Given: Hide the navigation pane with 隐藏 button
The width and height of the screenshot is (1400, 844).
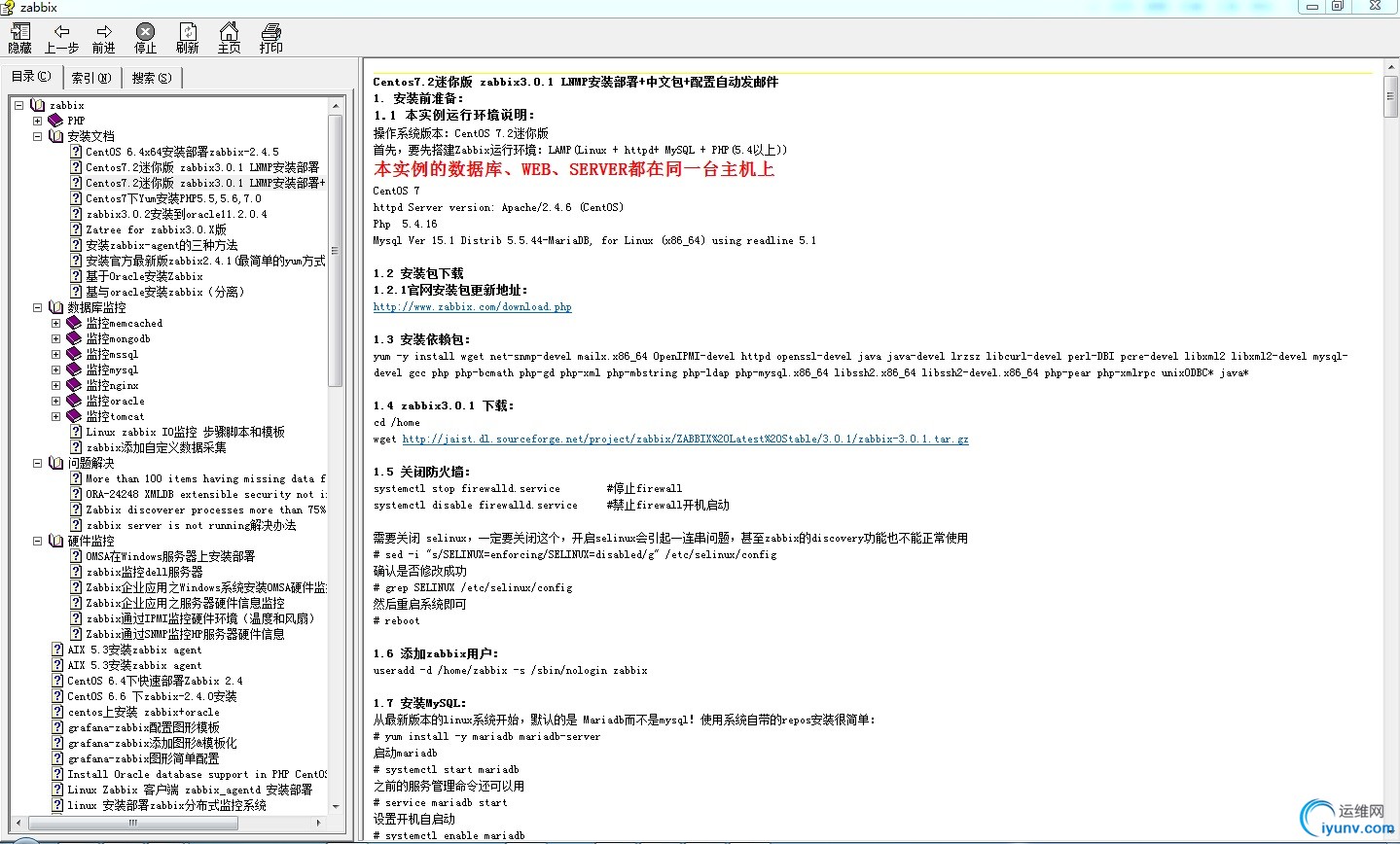Looking at the screenshot, I should 19,39.
